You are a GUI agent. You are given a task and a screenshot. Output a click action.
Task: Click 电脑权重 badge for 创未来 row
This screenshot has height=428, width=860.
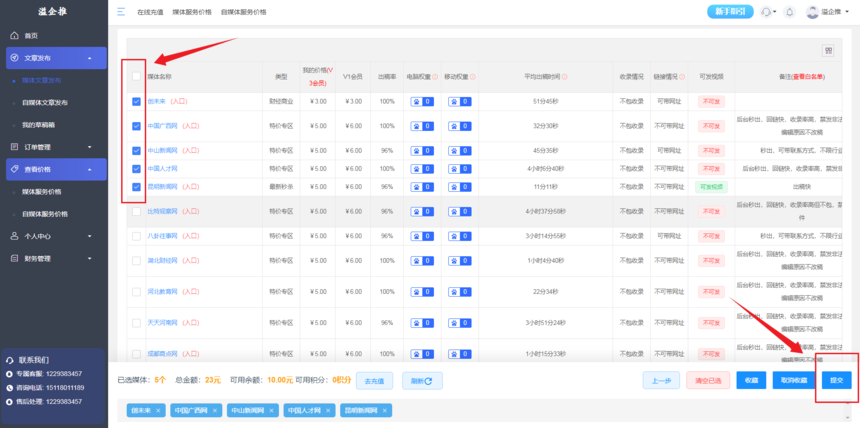coord(422,102)
